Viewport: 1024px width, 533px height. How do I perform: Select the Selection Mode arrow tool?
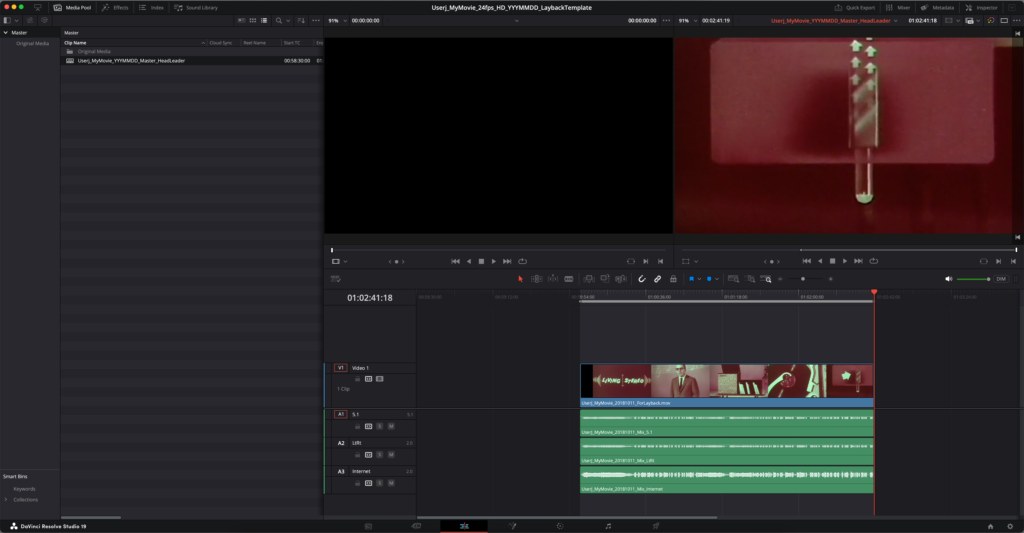[520, 279]
